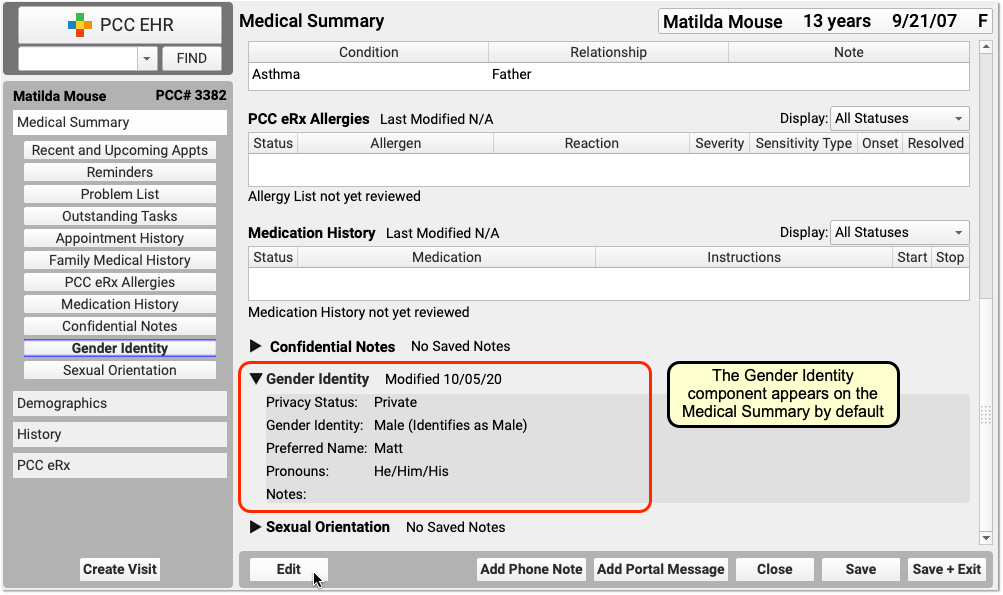Click the Condition column header

[368, 52]
